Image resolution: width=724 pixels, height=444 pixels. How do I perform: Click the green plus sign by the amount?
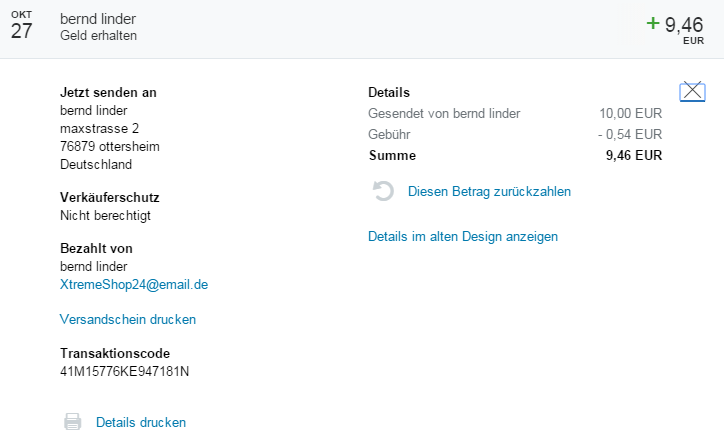coord(653,22)
